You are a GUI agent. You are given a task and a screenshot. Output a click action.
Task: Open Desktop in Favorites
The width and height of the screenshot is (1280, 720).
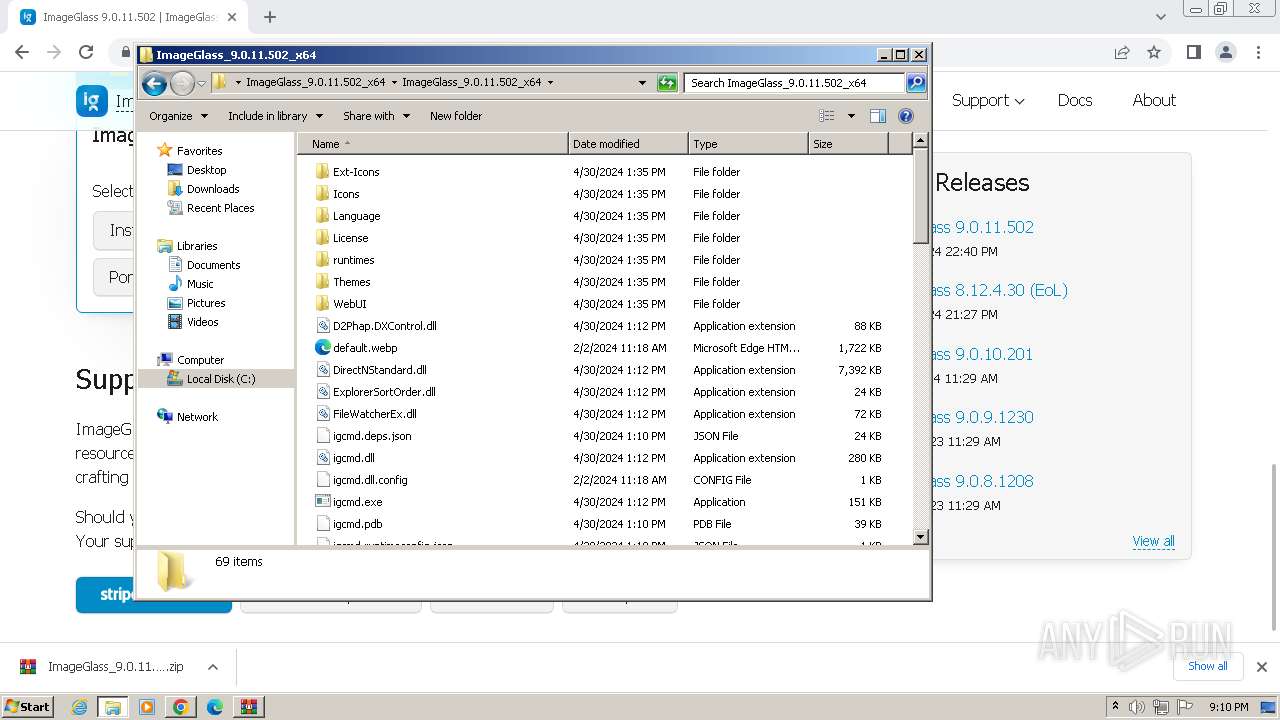206,170
